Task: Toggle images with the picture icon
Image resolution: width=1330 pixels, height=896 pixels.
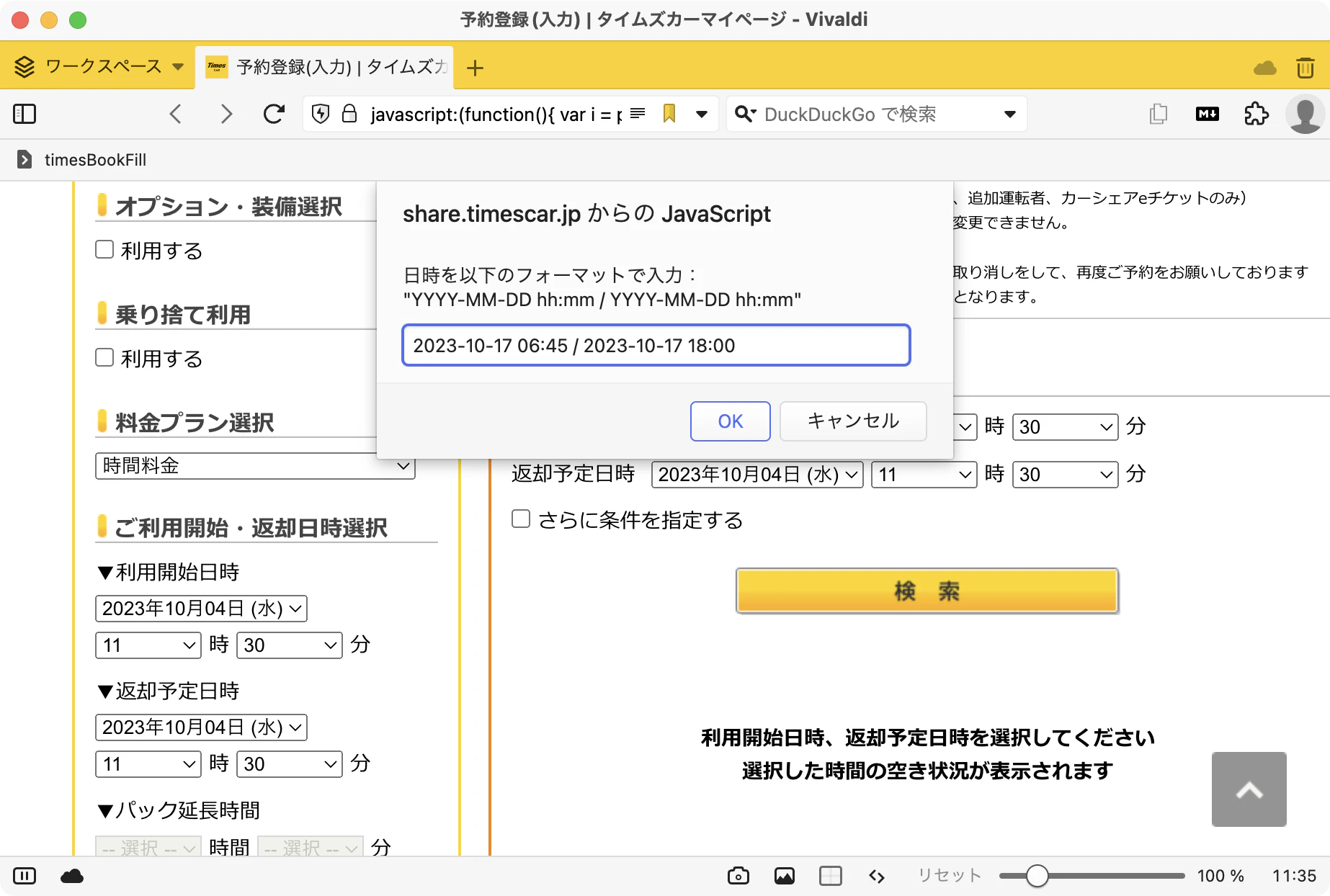Action: (785, 876)
